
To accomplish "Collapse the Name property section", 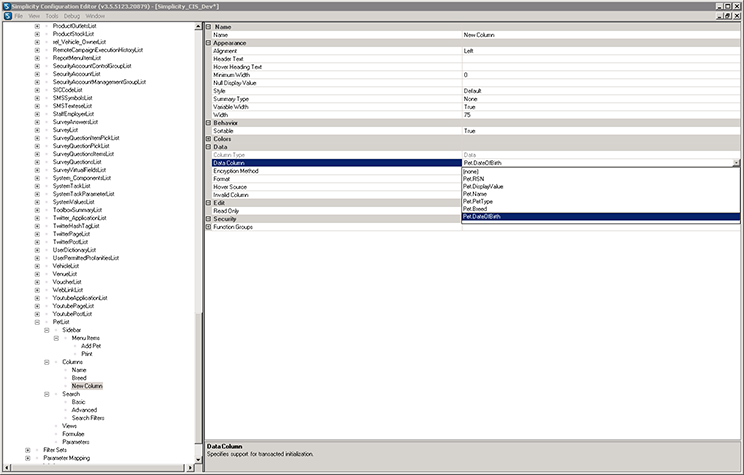I will (208, 27).
